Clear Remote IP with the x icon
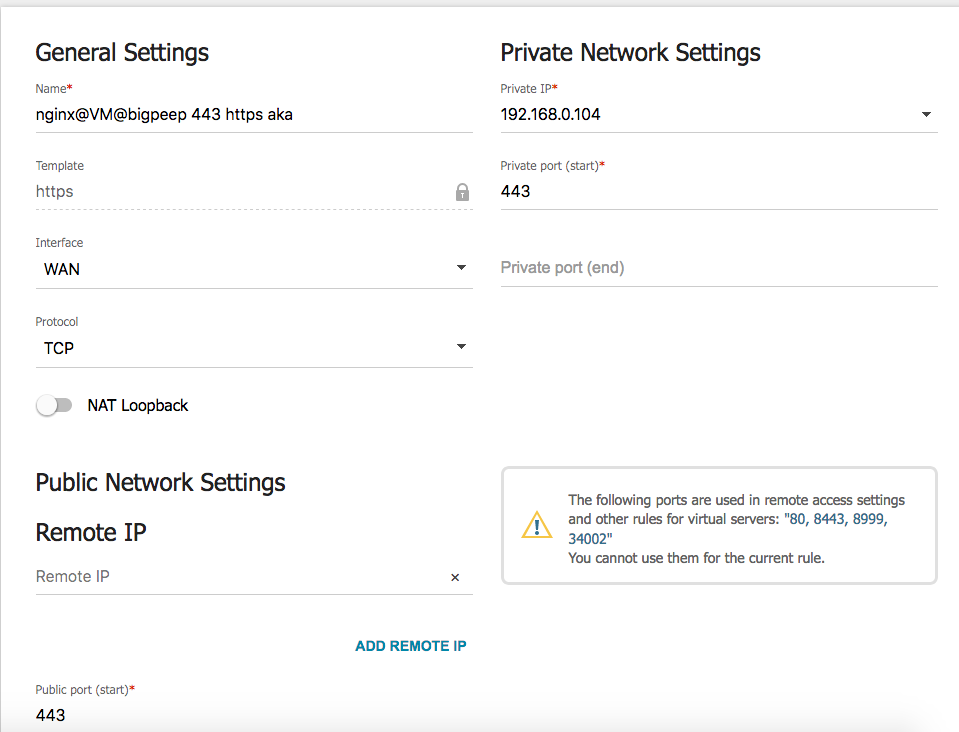Screen dimensions: 959x732 coord(455,577)
